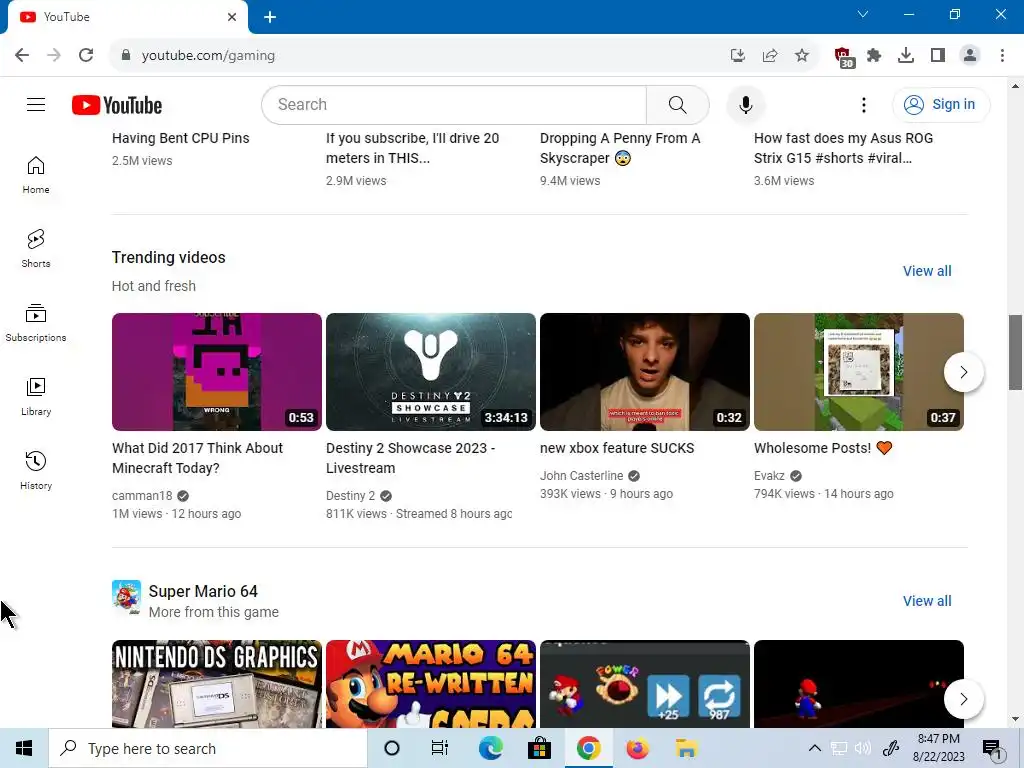Open Subscriptions in the sidebar

coord(36,323)
